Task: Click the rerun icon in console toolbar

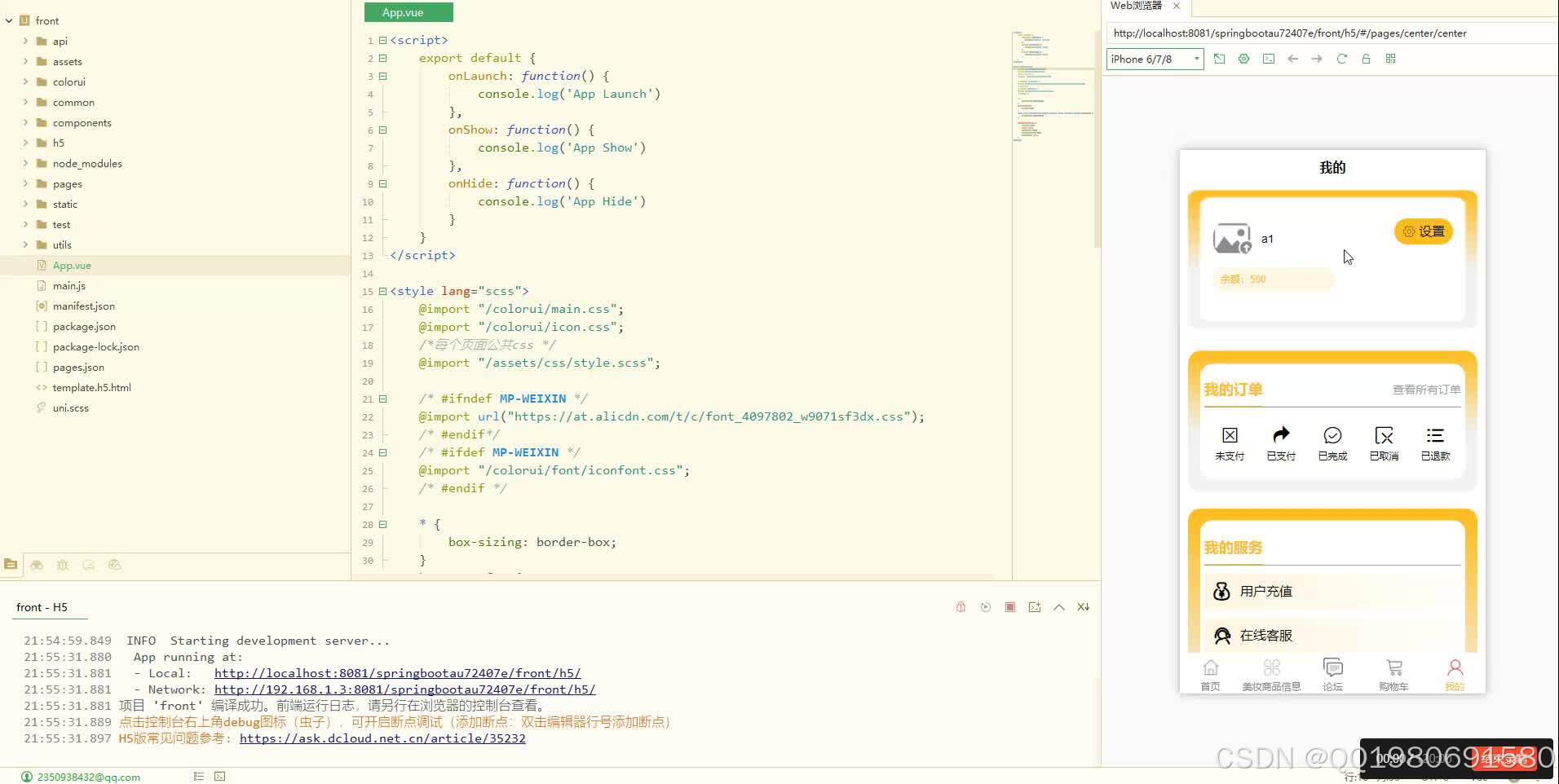Action: tap(986, 607)
